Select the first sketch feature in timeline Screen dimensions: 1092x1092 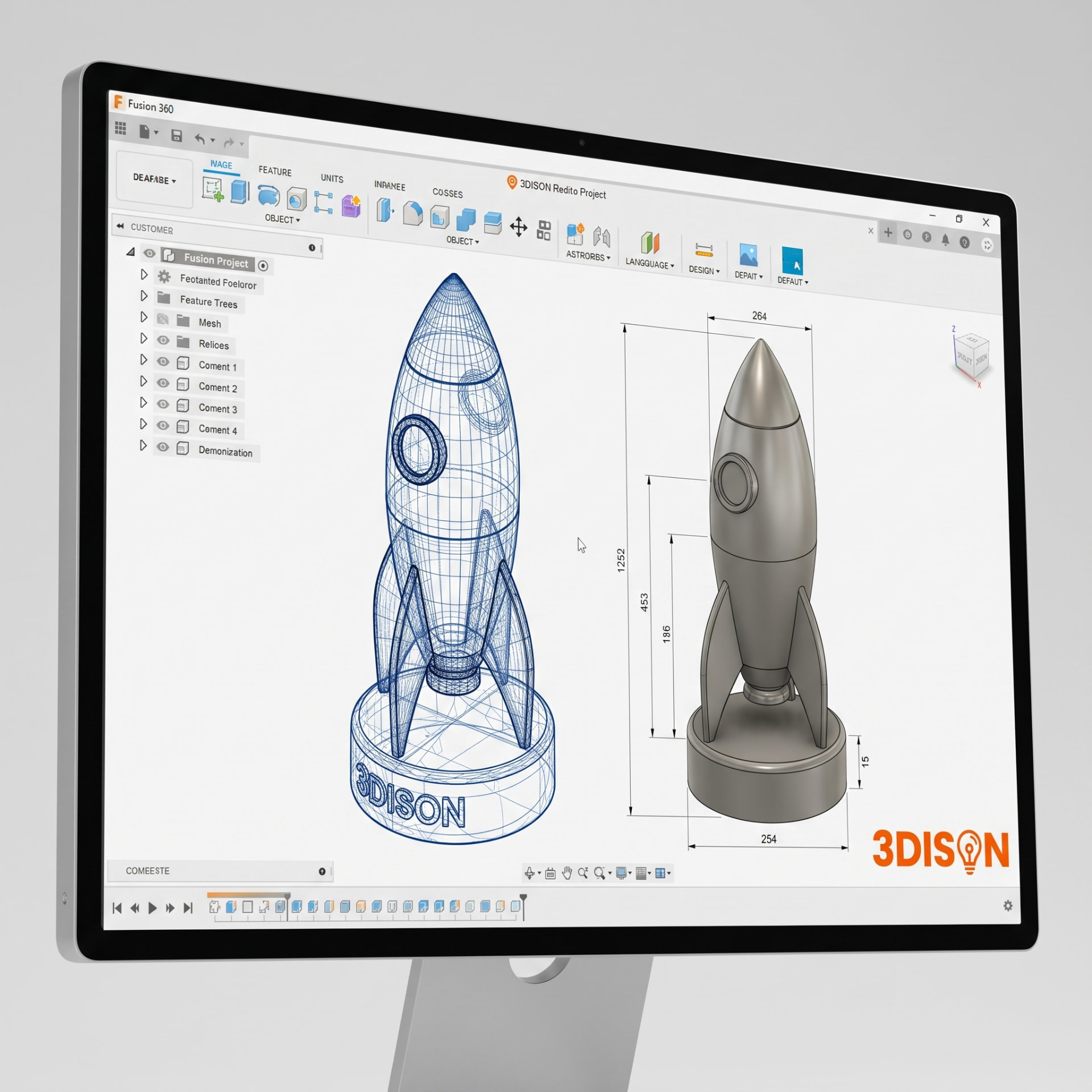[214, 907]
